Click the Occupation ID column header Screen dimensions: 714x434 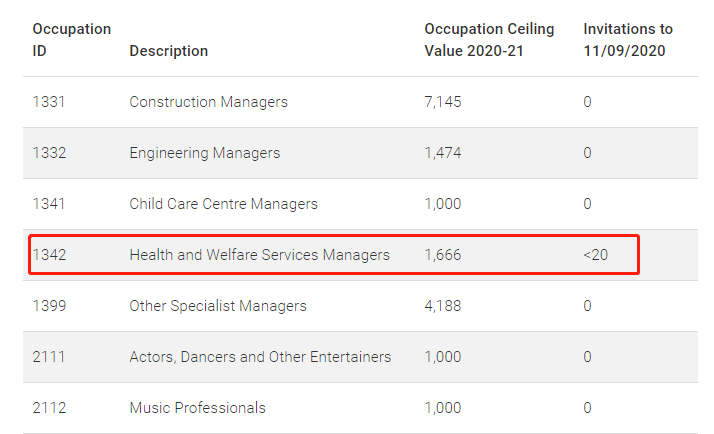point(71,40)
